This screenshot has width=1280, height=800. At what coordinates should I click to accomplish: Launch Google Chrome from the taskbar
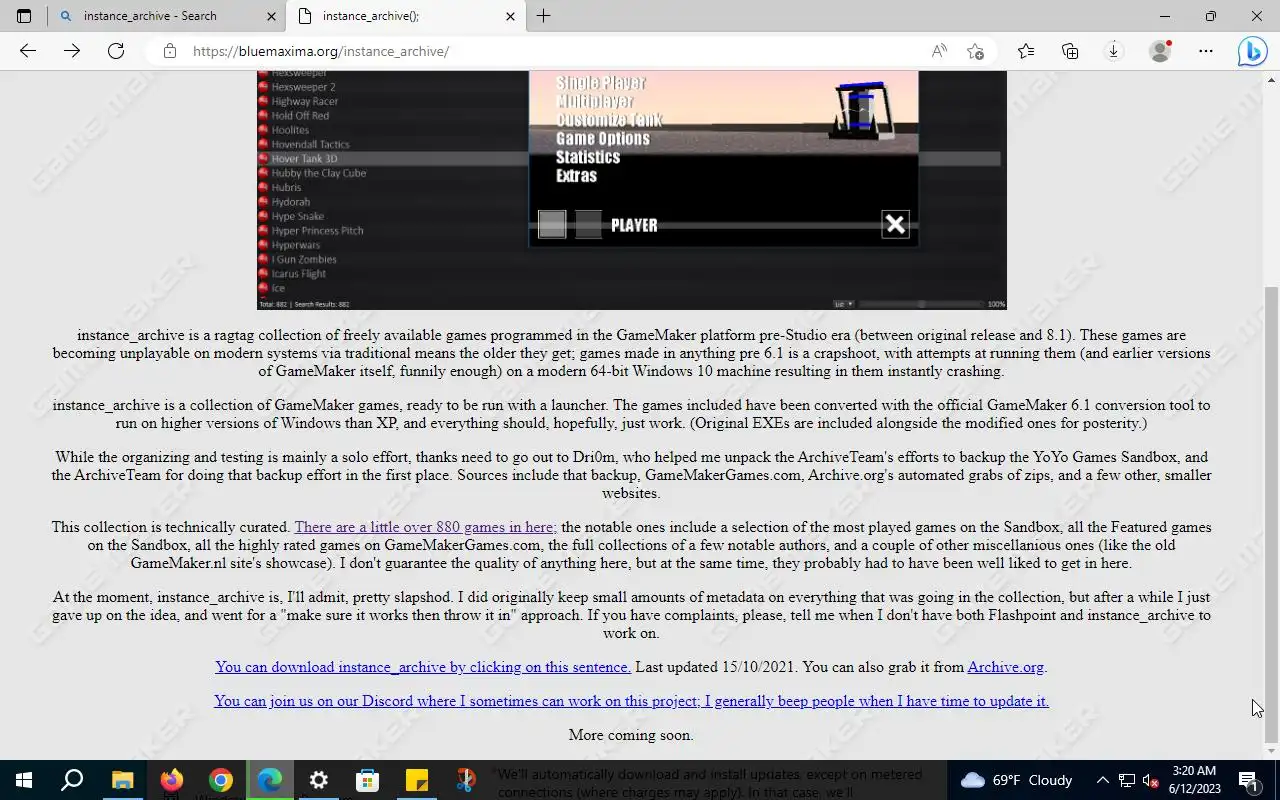click(221, 780)
